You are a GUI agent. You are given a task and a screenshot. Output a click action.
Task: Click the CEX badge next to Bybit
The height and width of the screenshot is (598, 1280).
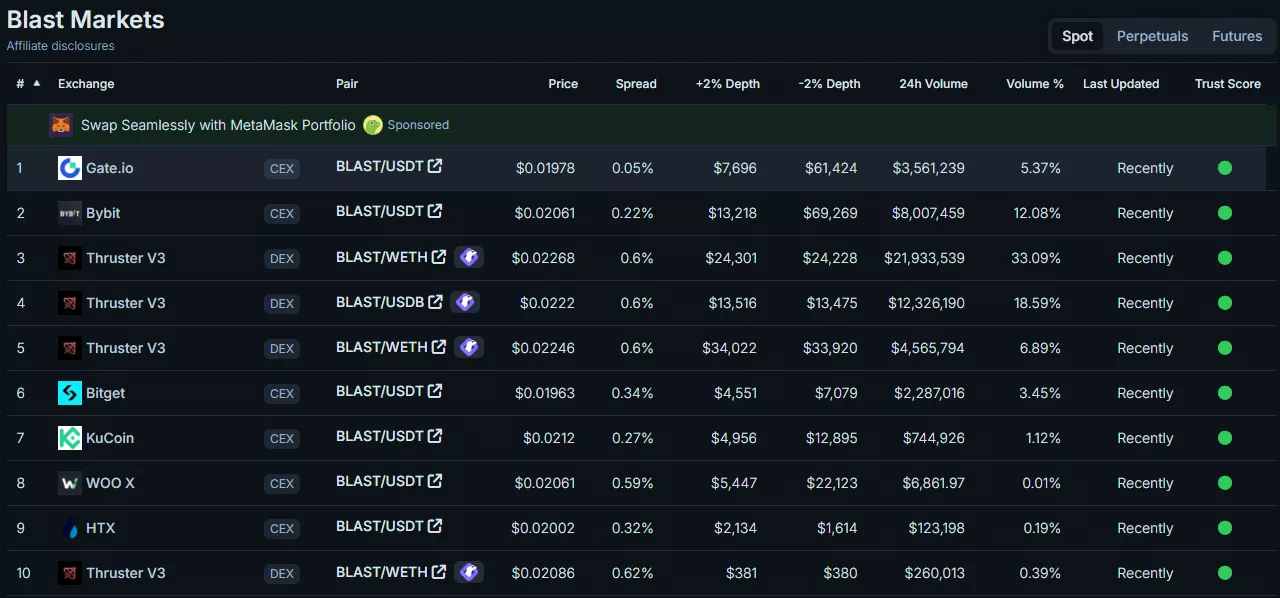281,212
